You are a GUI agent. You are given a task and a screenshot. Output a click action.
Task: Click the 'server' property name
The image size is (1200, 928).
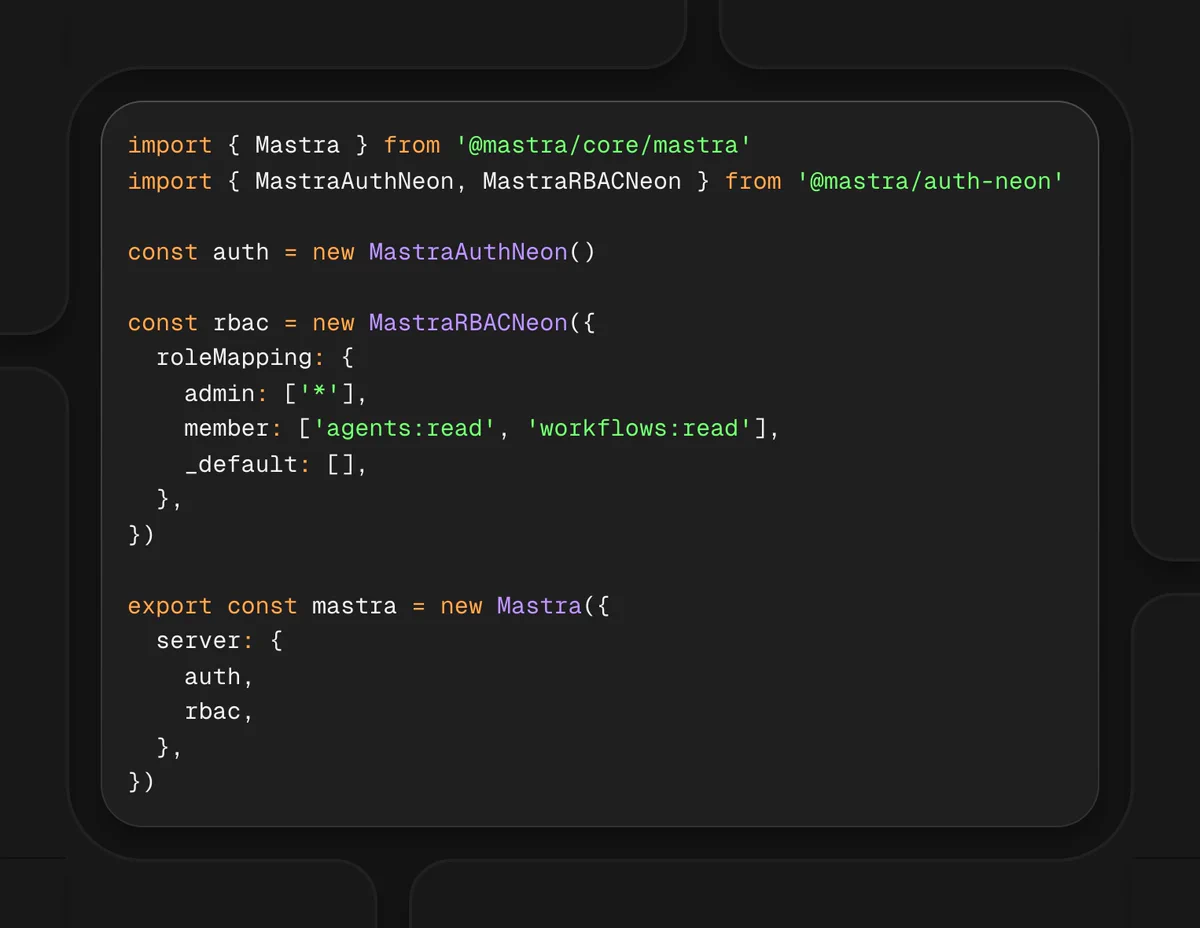pyautogui.click(x=198, y=641)
